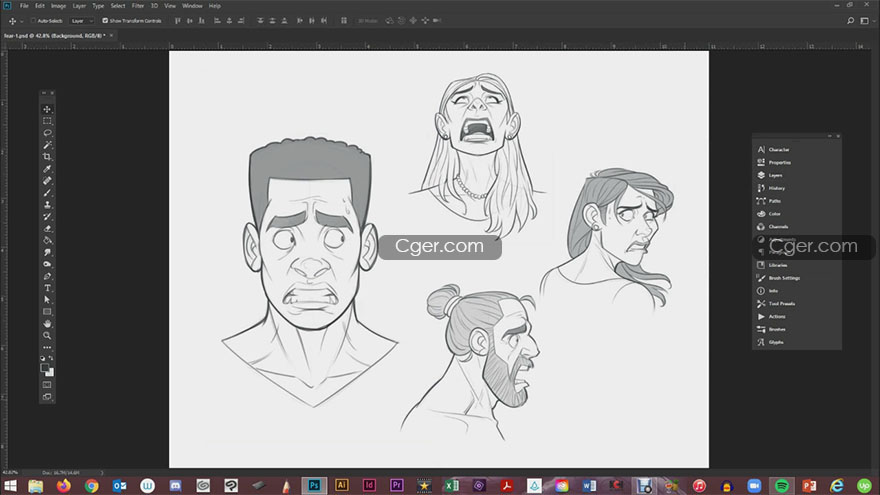Select the Rectangular Marquee tool

(x=47, y=121)
